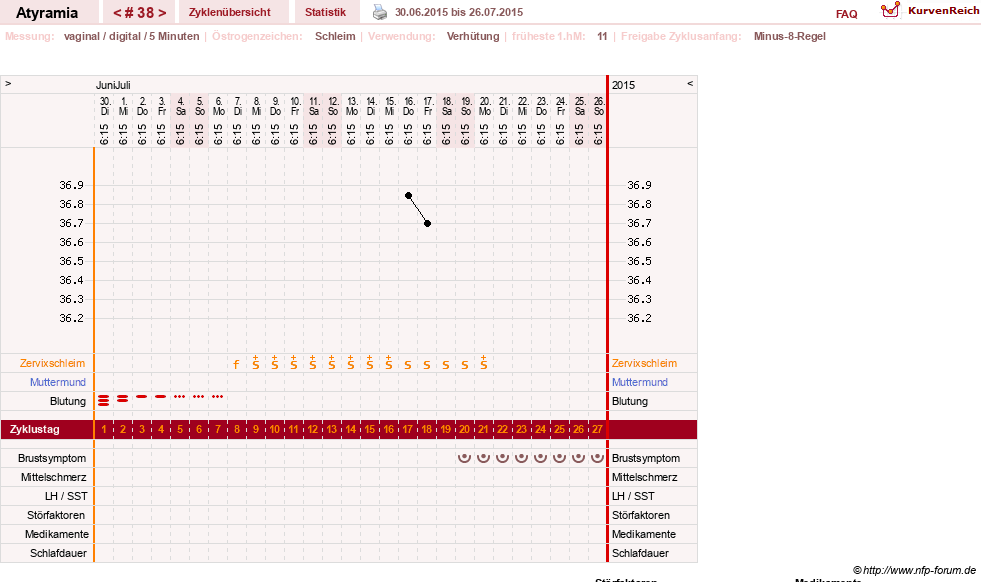Click the printer icon beside the date range
The height and width of the screenshot is (582, 981).
coord(380,12)
